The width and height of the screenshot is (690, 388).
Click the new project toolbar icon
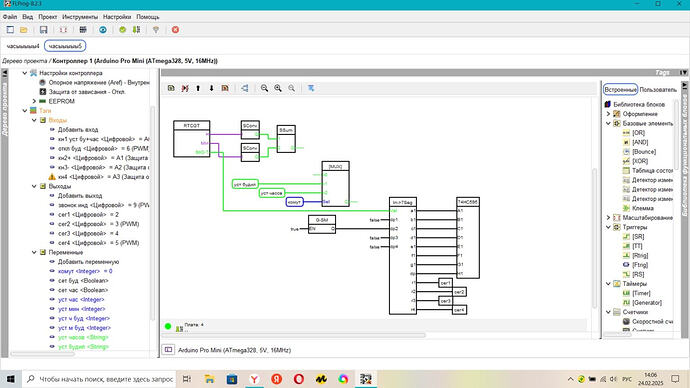pos(10,29)
